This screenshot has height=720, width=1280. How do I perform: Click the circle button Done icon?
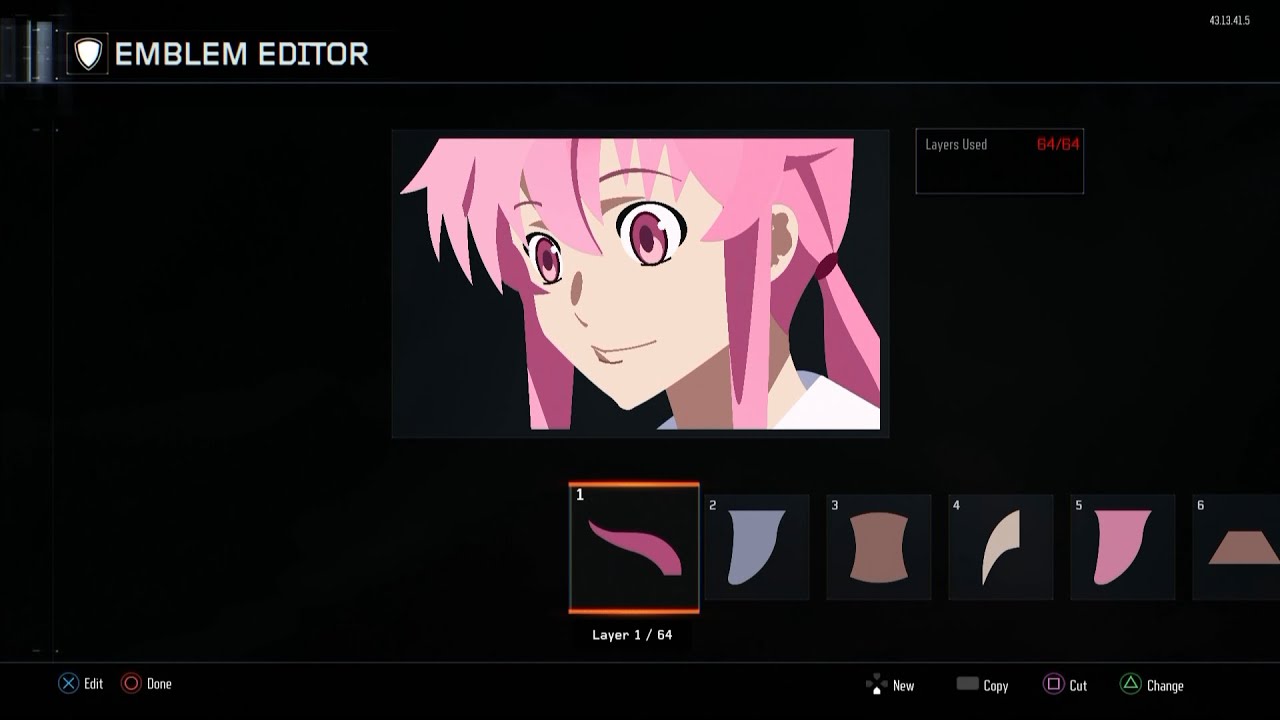[131, 684]
